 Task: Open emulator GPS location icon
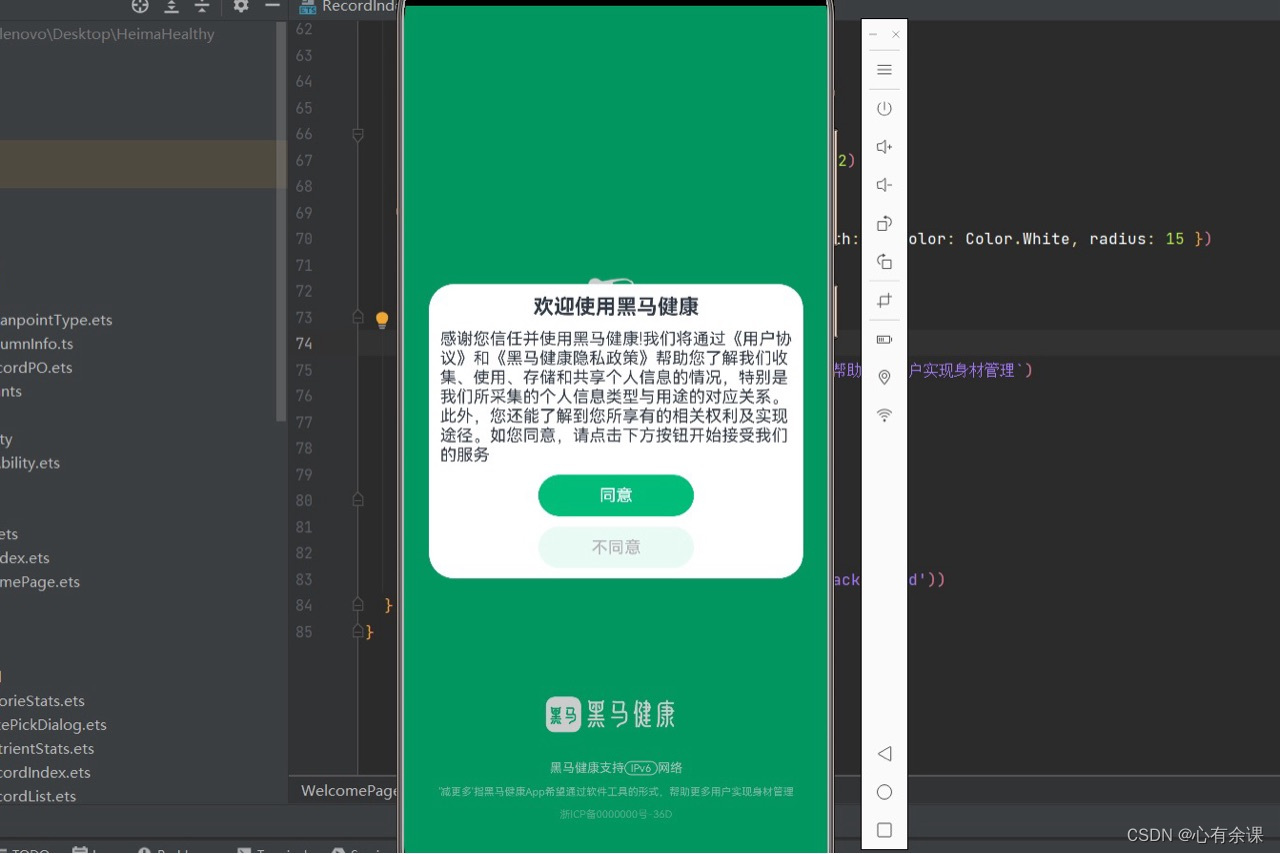coord(884,377)
